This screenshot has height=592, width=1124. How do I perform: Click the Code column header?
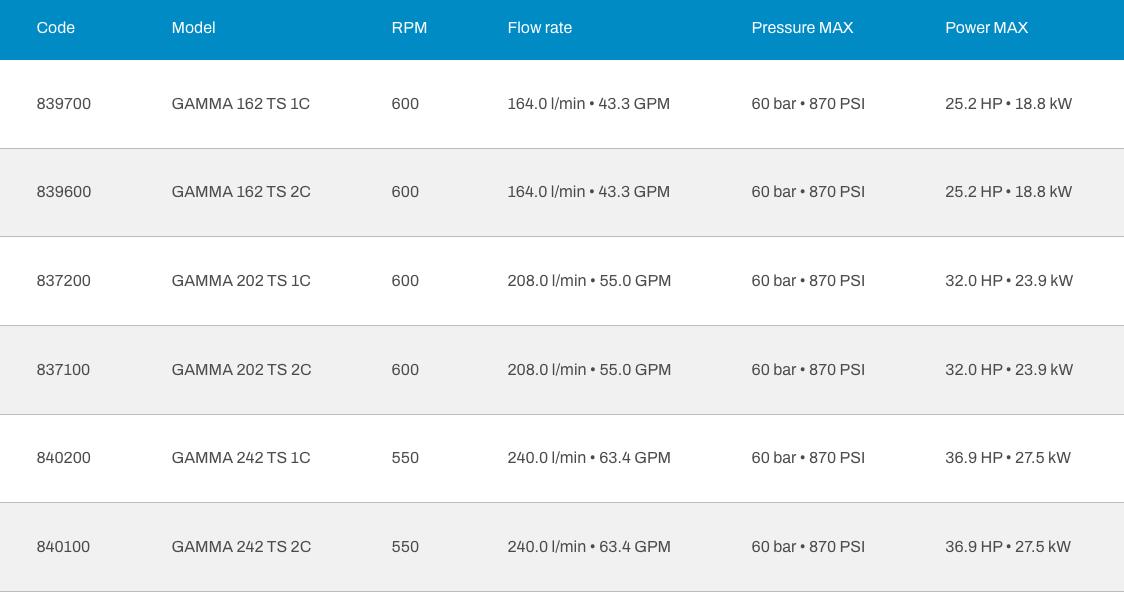(56, 28)
